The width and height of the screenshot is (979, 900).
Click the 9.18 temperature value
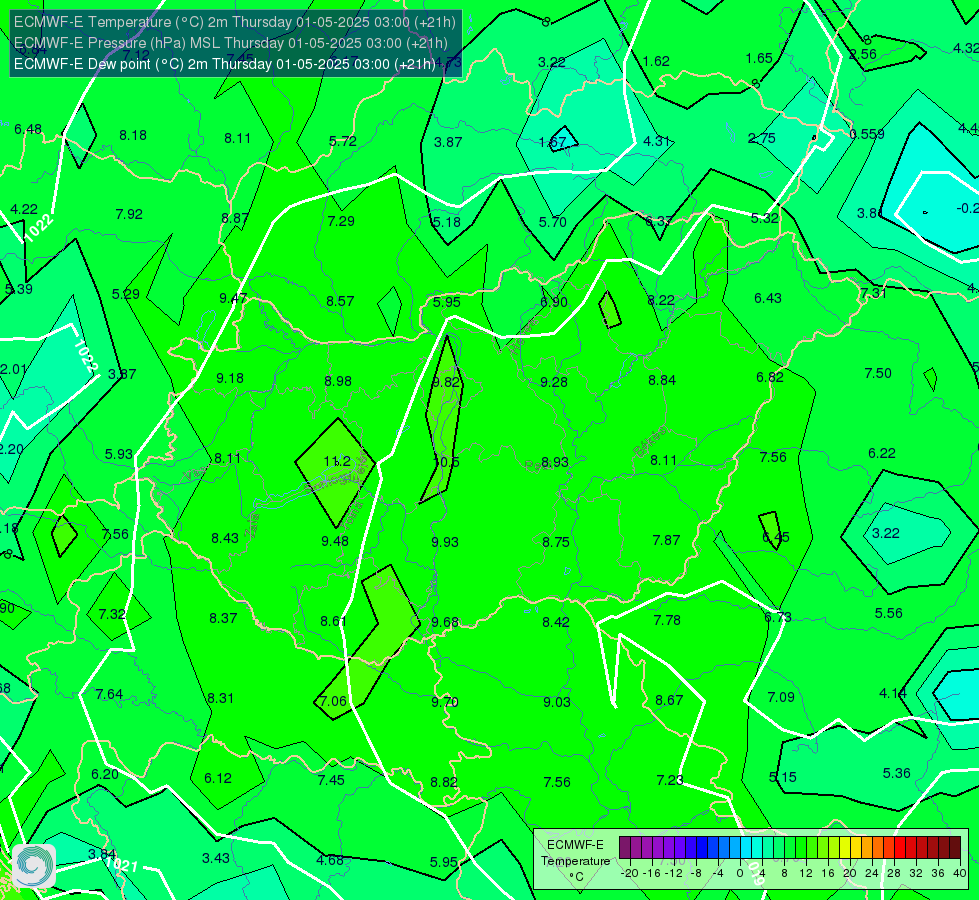click(x=230, y=378)
